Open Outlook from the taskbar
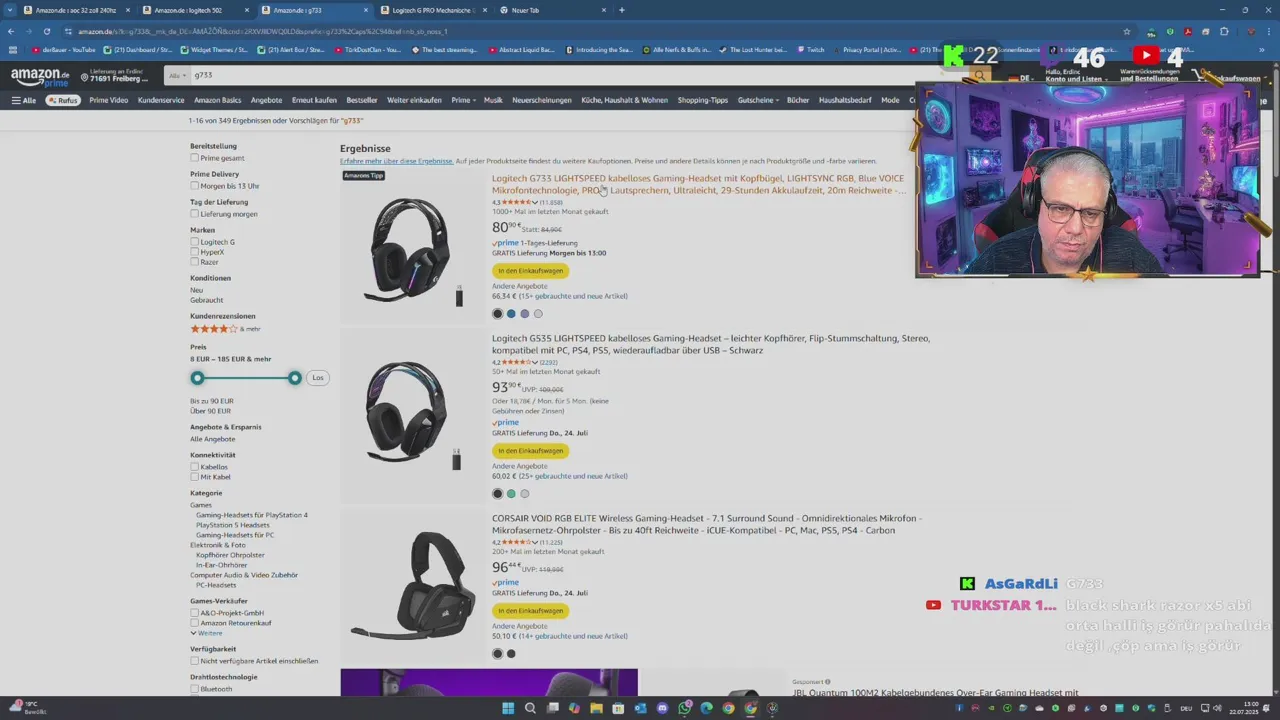 [640, 708]
